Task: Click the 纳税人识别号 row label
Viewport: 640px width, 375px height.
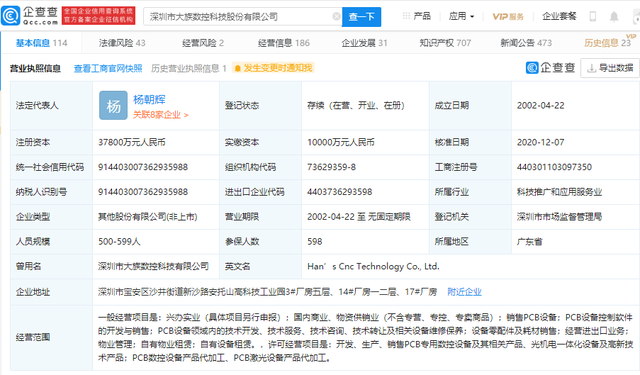Action: [41, 192]
